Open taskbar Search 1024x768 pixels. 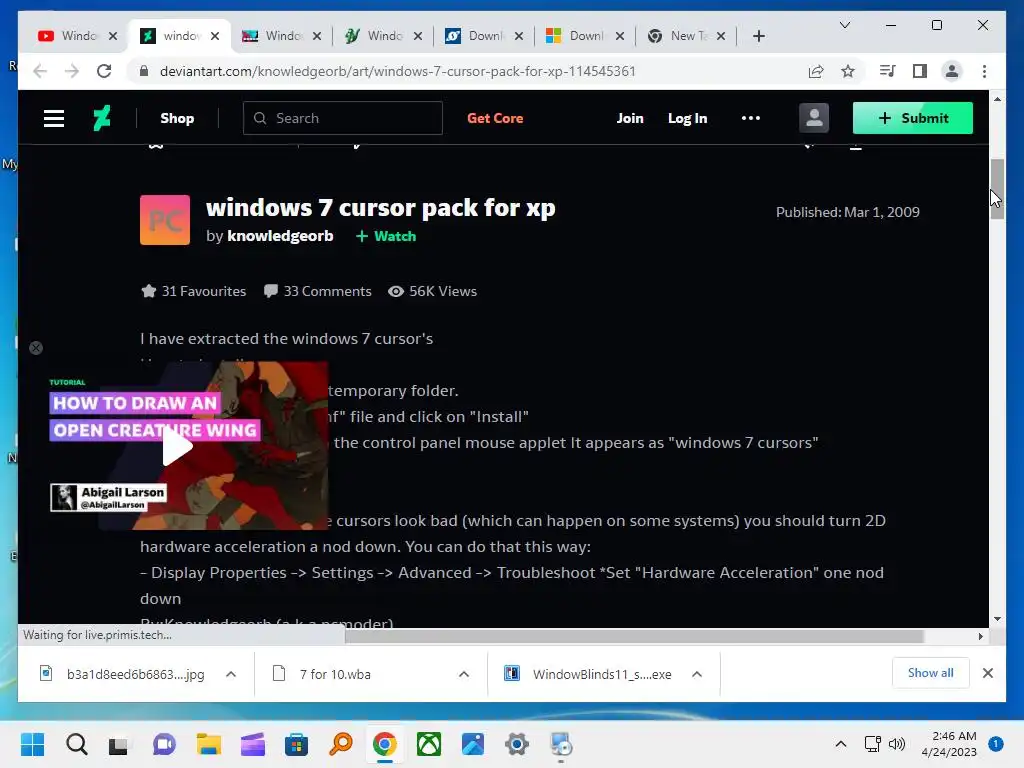point(76,744)
